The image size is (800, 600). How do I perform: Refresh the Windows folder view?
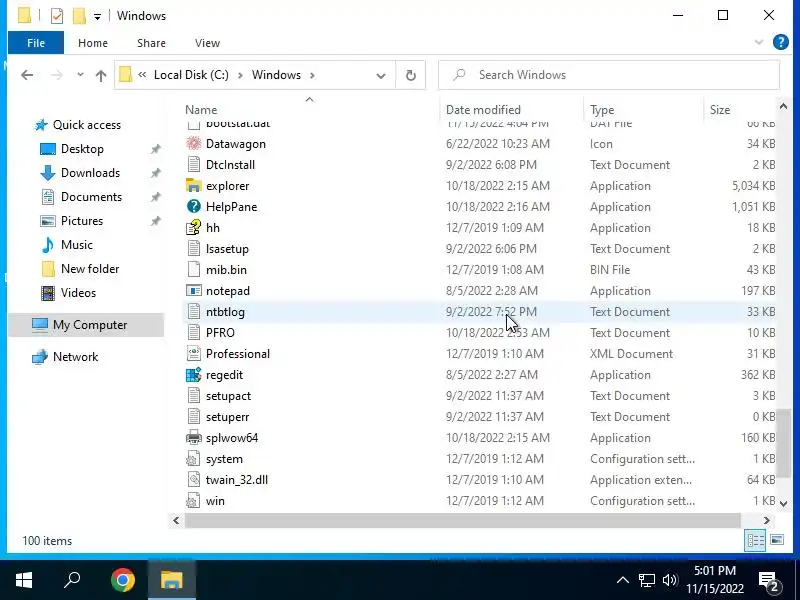click(410, 76)
